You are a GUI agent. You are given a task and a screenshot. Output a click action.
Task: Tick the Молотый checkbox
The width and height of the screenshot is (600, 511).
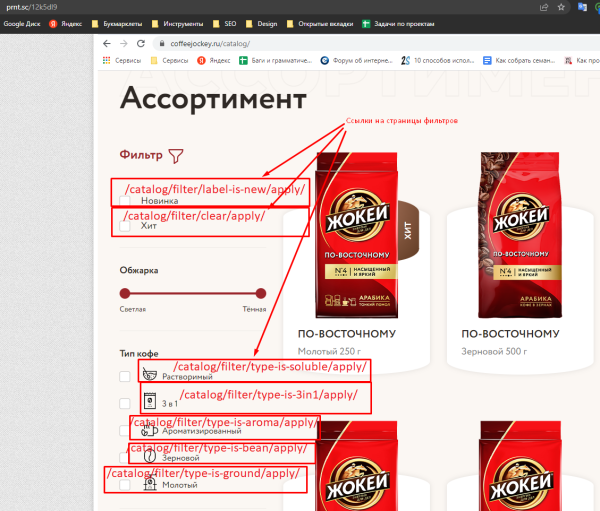125,485
